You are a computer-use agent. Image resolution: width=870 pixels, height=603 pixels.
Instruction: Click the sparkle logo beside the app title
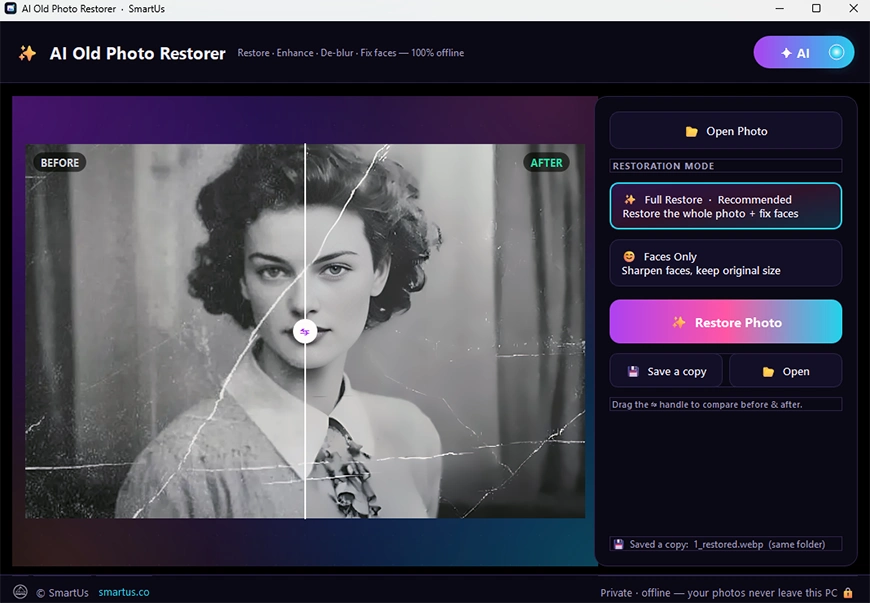tap(27, 53)
